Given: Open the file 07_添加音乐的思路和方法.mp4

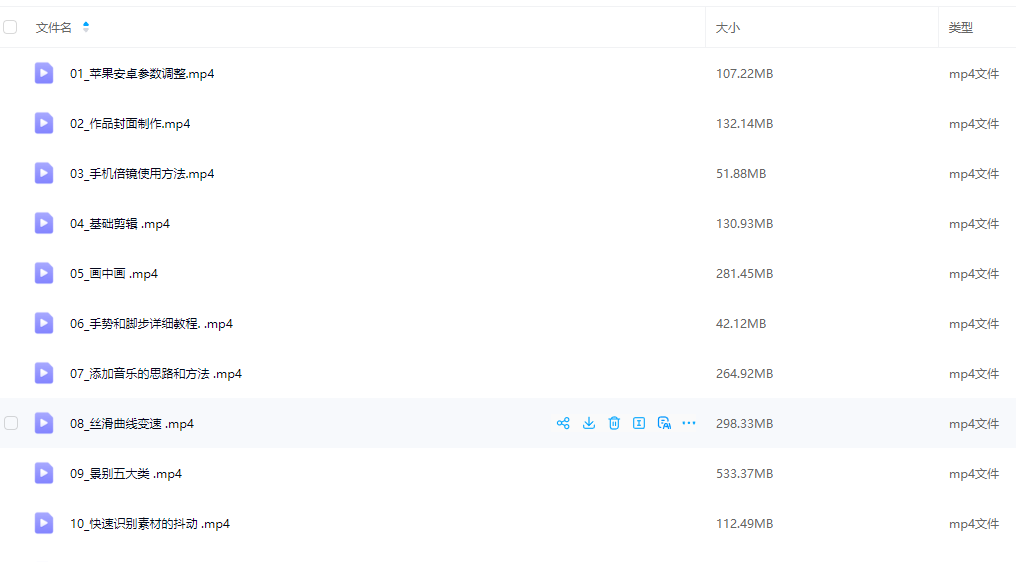Looking at the screenshot, I should pyautogui.click(x=156, y=374).
